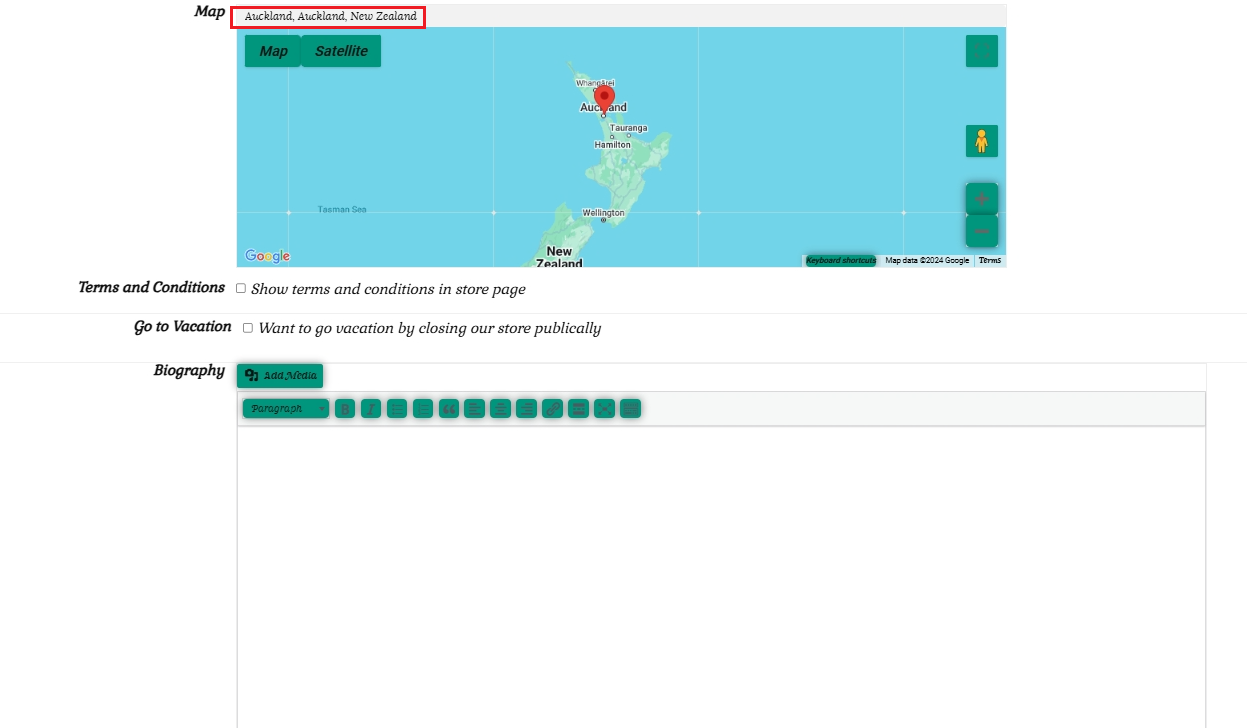Zoom out on the map
Viewport: 1247px width, 728px height.
981,232
